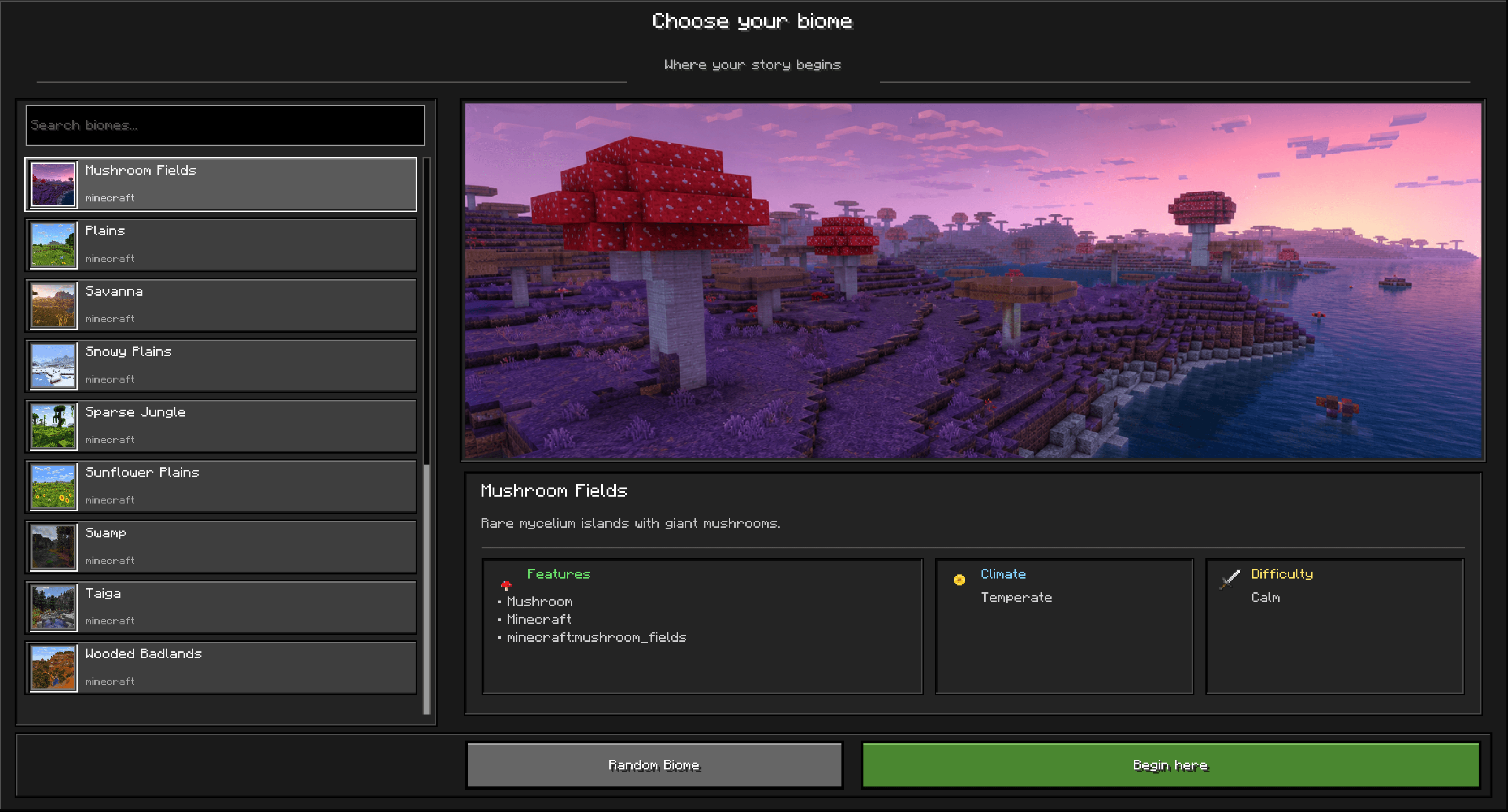The width and height of the screenshot is (1508, 812).
Task: Click the red mushroom Features icon
Action: pos(506,585)
